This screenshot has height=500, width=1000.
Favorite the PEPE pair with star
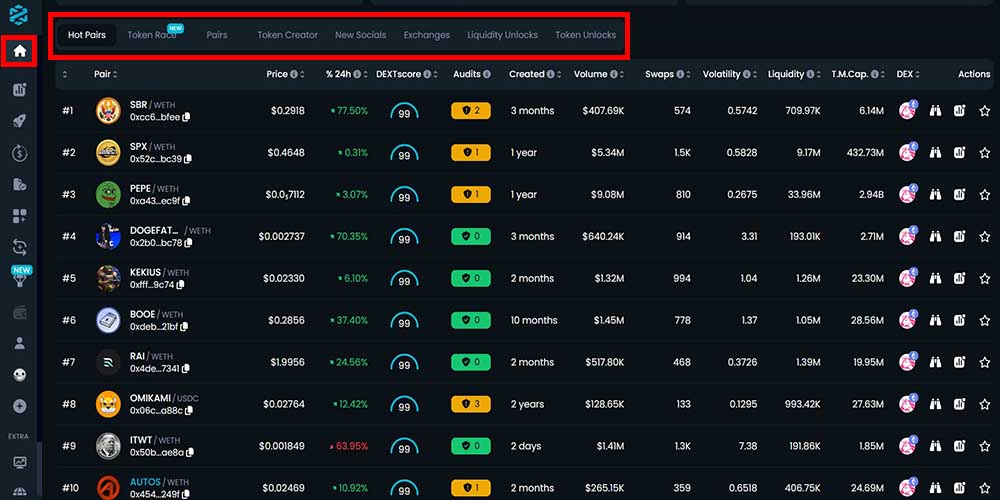click(985, 195)
